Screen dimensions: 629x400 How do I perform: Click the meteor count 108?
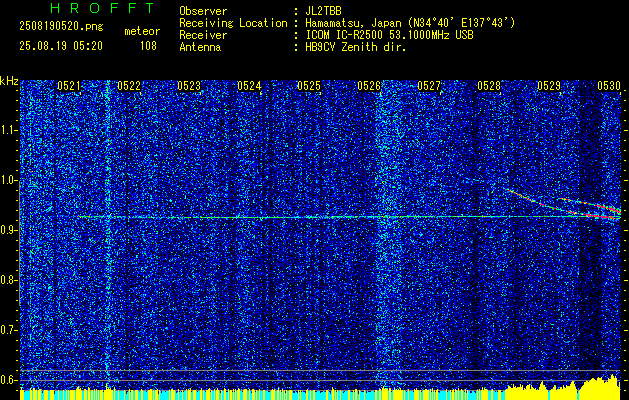[x=148, y=46]
